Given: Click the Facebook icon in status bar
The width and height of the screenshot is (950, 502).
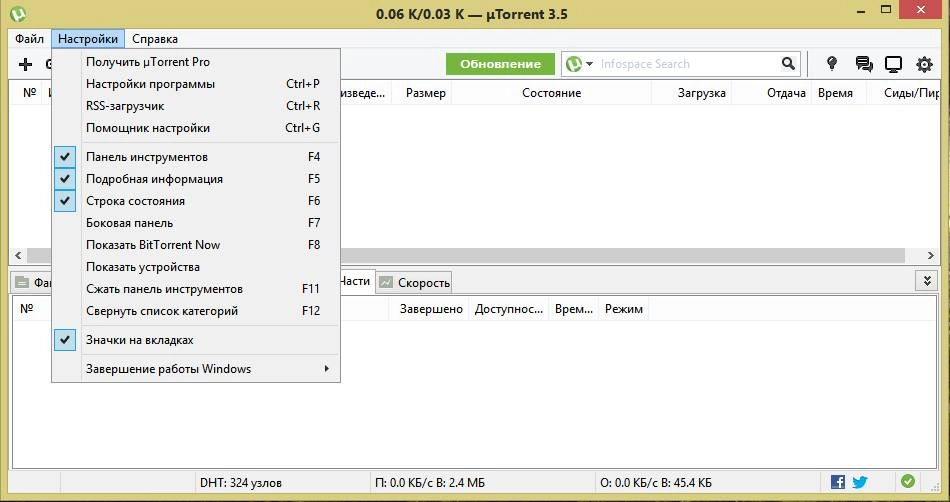Looking at the screenshot, I should [838, 482].
